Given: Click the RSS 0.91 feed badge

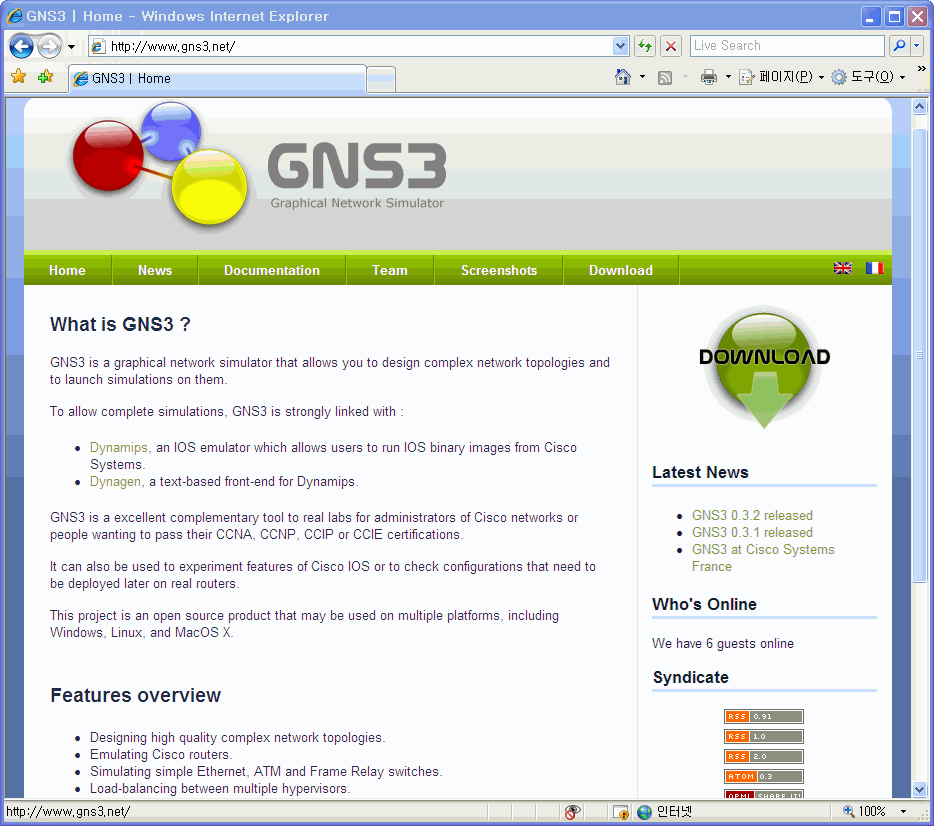Looking at the screenshot, I should [764, 716].
